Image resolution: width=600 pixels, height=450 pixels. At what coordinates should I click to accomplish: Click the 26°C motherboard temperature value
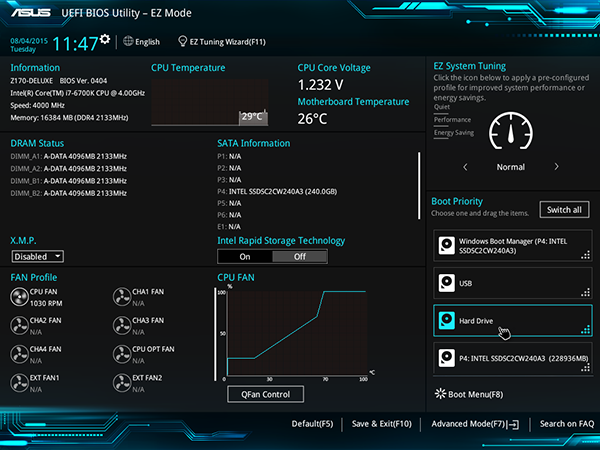[313, 119]
